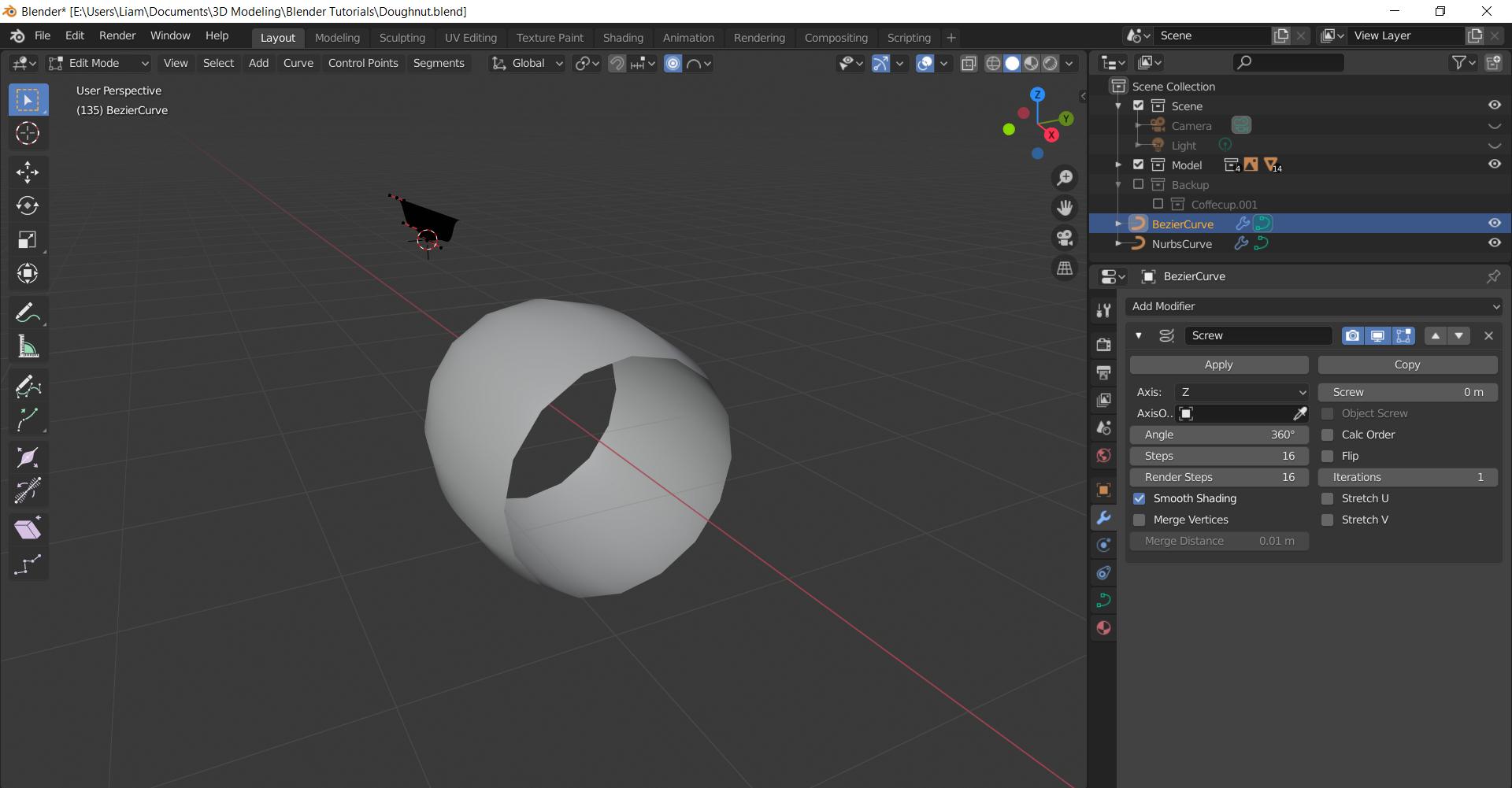
Task: Open the Screw Axis Z dropdown
Action: pos(1242,392)
